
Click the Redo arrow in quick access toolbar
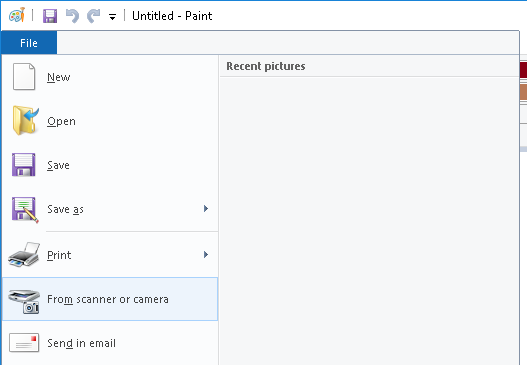point(93,16)
